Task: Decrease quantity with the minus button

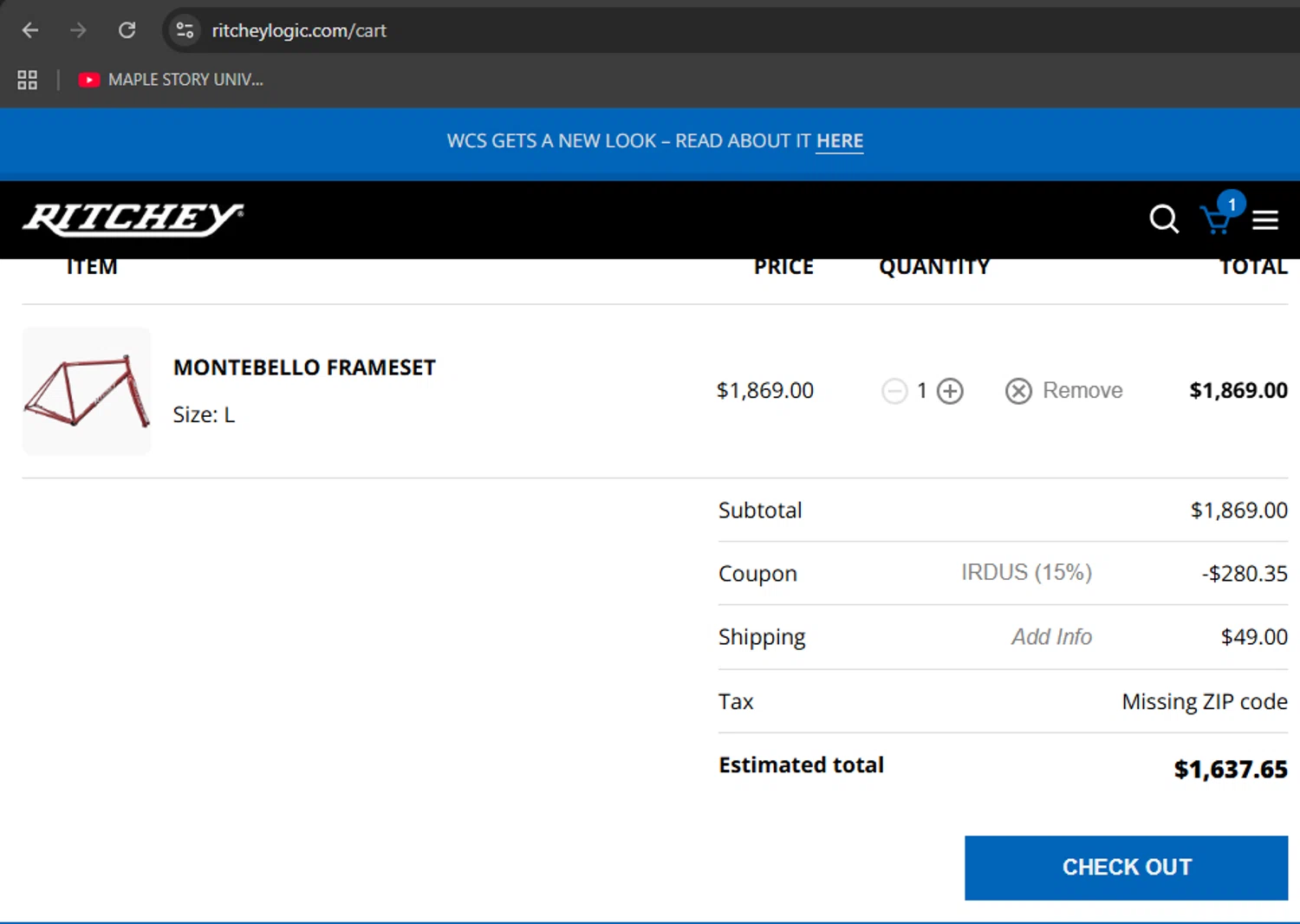Action: click(894, 391)
